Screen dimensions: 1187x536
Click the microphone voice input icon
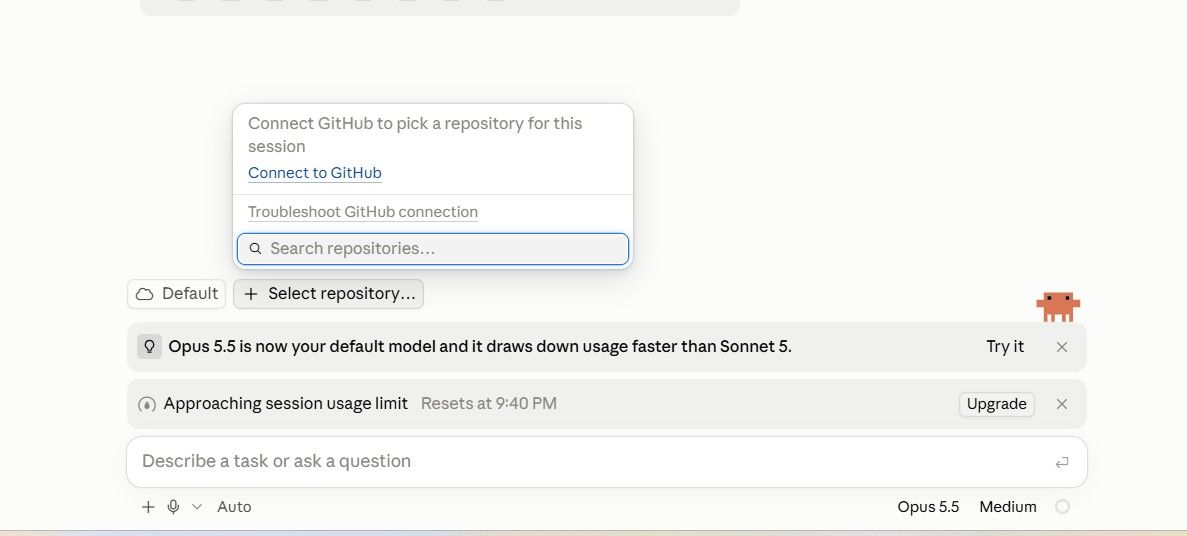173,507
